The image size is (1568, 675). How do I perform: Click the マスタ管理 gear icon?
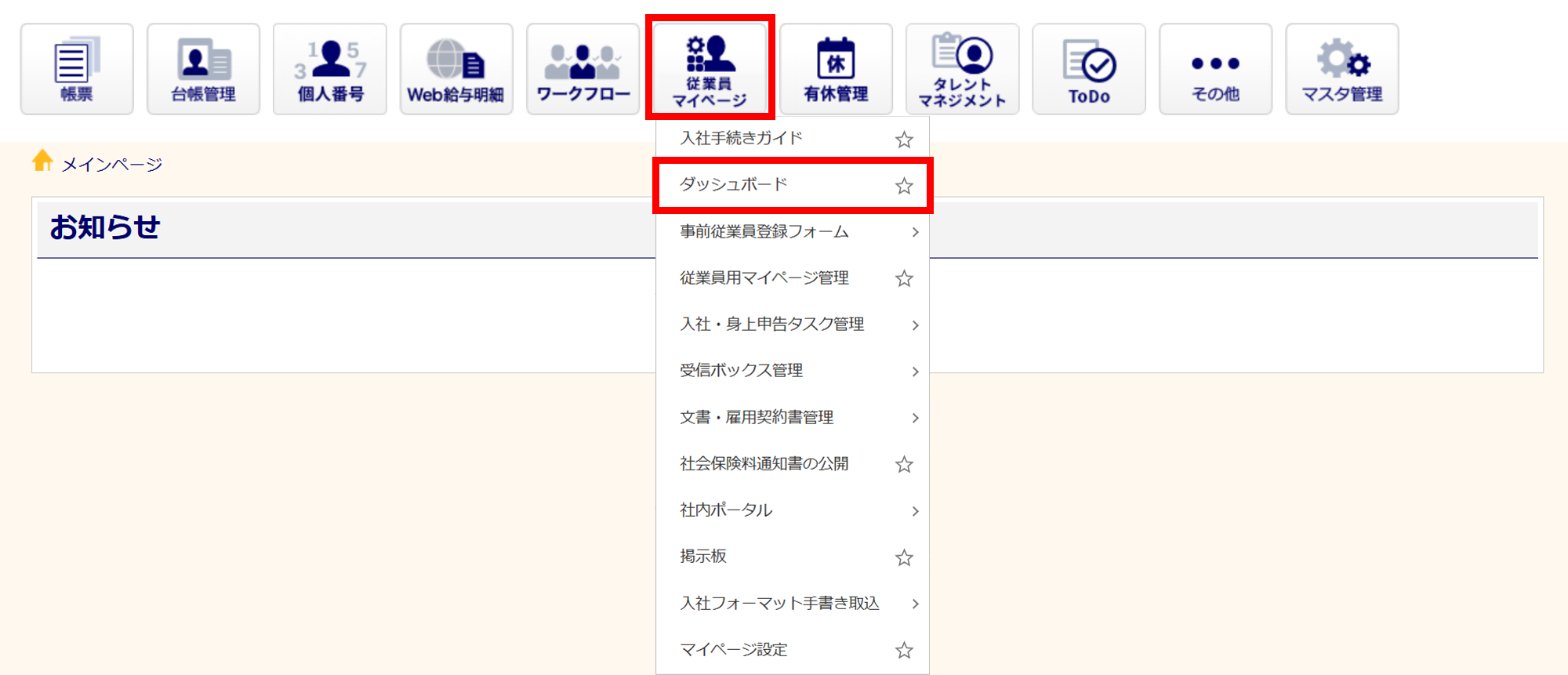(1341, 69)
